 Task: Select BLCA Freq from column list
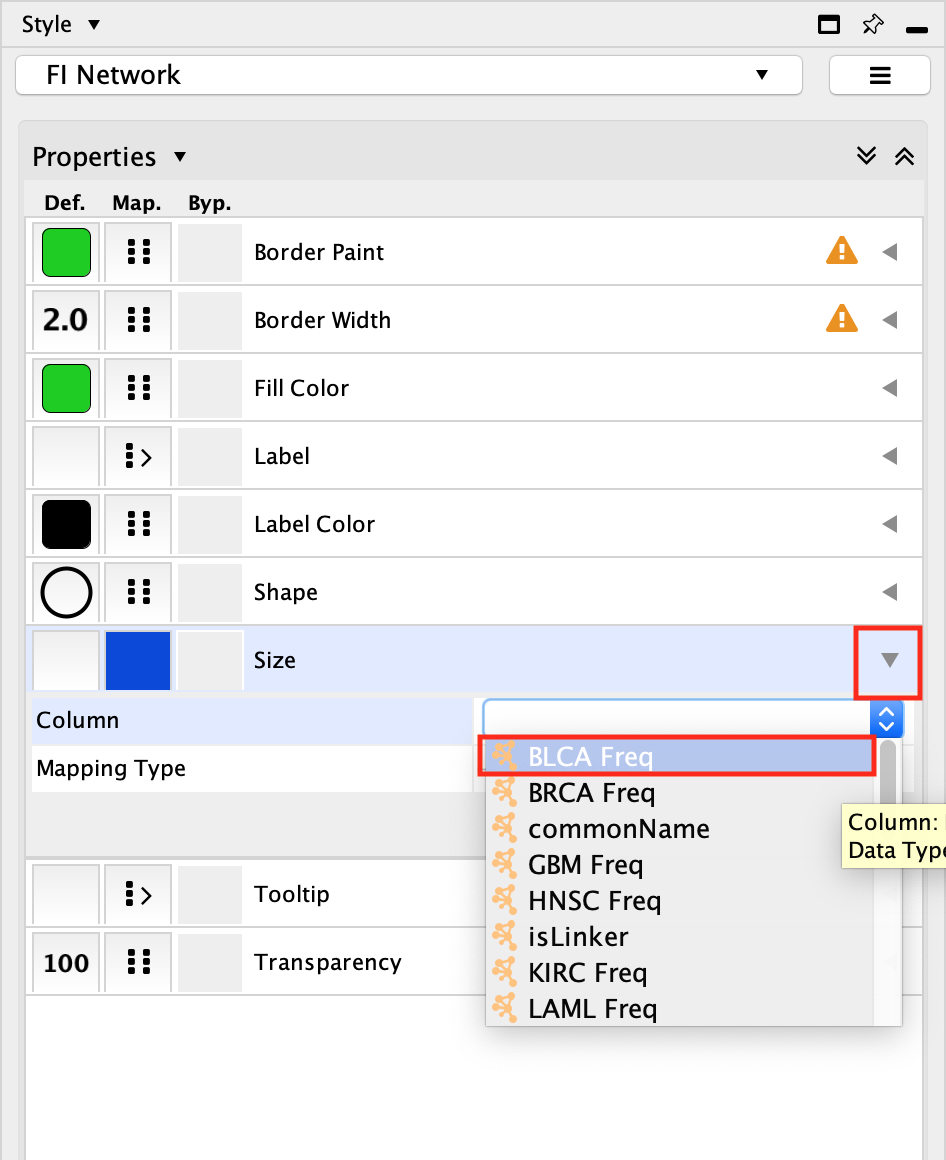pyautogui.click(x=590, y=757)
